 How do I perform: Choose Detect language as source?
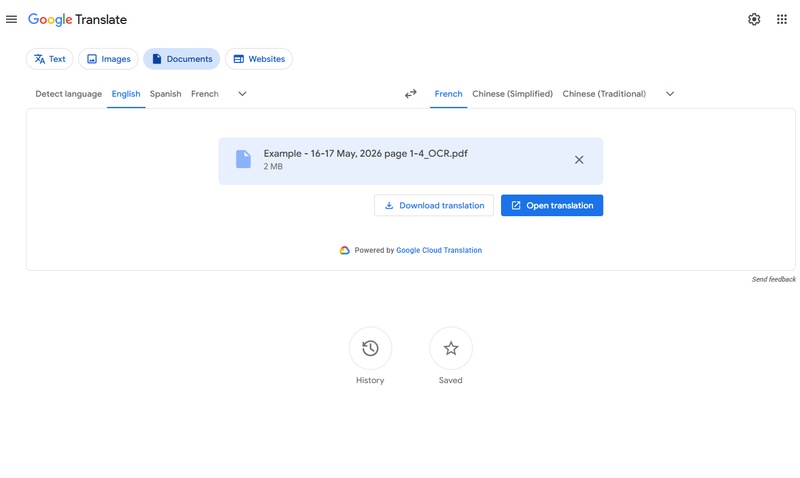tap(68, 94)
